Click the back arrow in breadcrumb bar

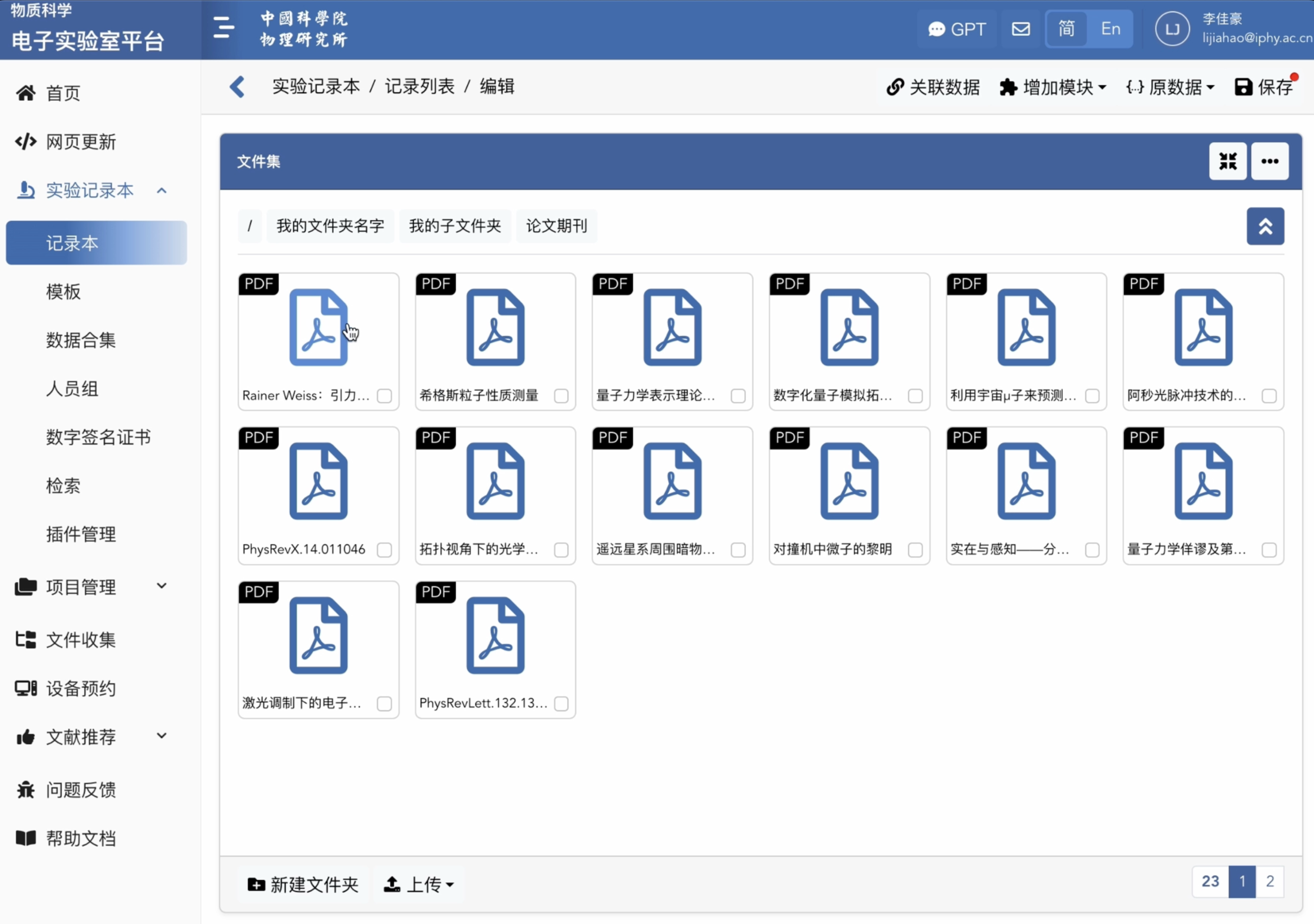238,87
